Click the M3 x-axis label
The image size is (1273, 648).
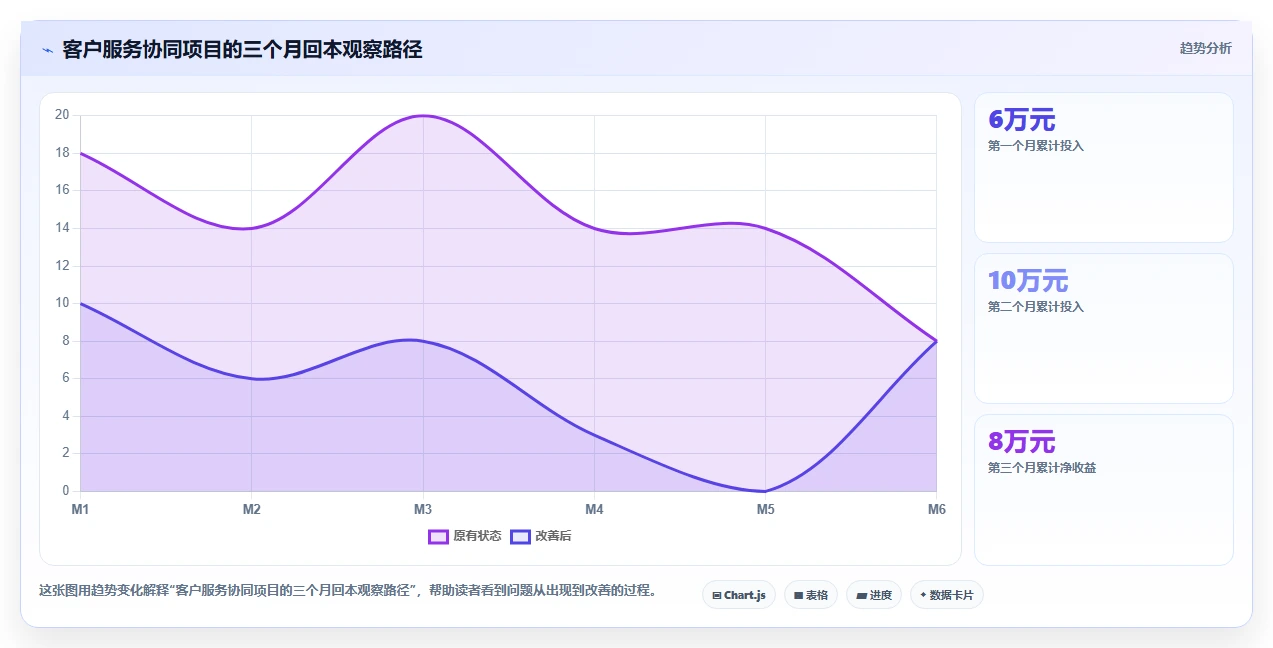point(423,510)
